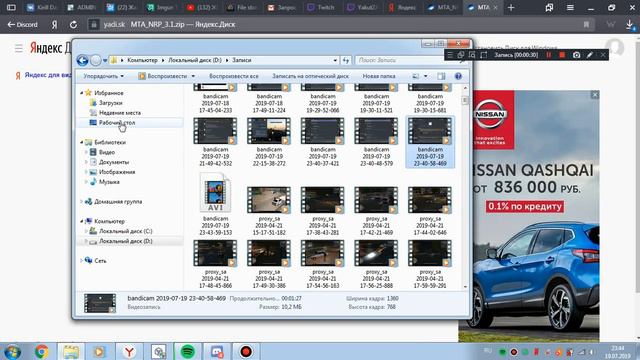Open the Bandicam recording bar menu icon
Viewport: 640px width, 360px height.
(450, 55)
